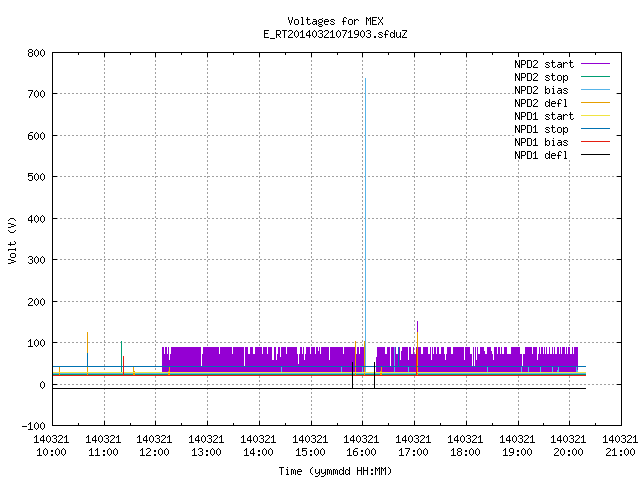Click the purple spike just after 17:00
This screenshot has width=640, height=480.
pyautogui.click(x=417, y=327)
